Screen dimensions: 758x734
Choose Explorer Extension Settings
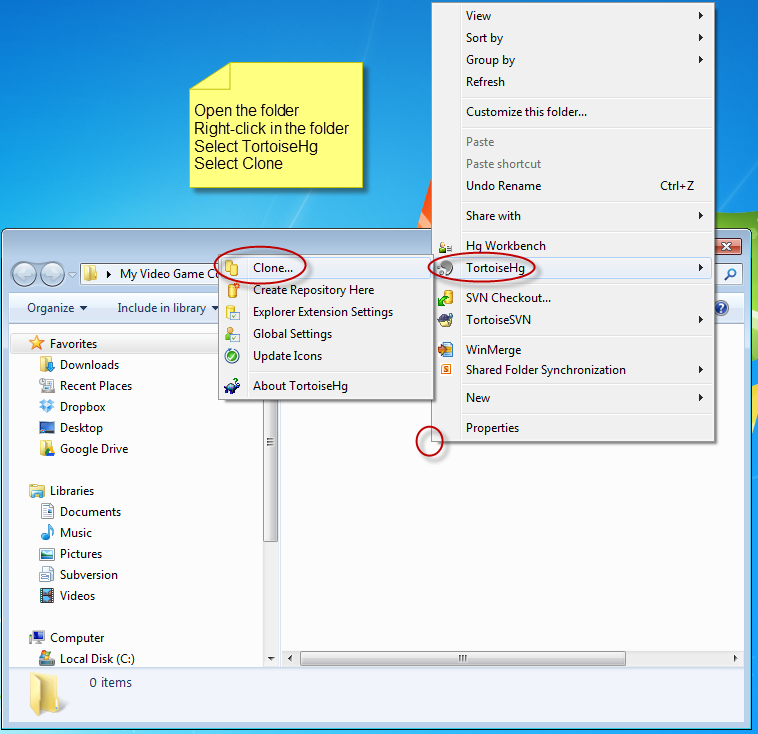coord(326,312)
